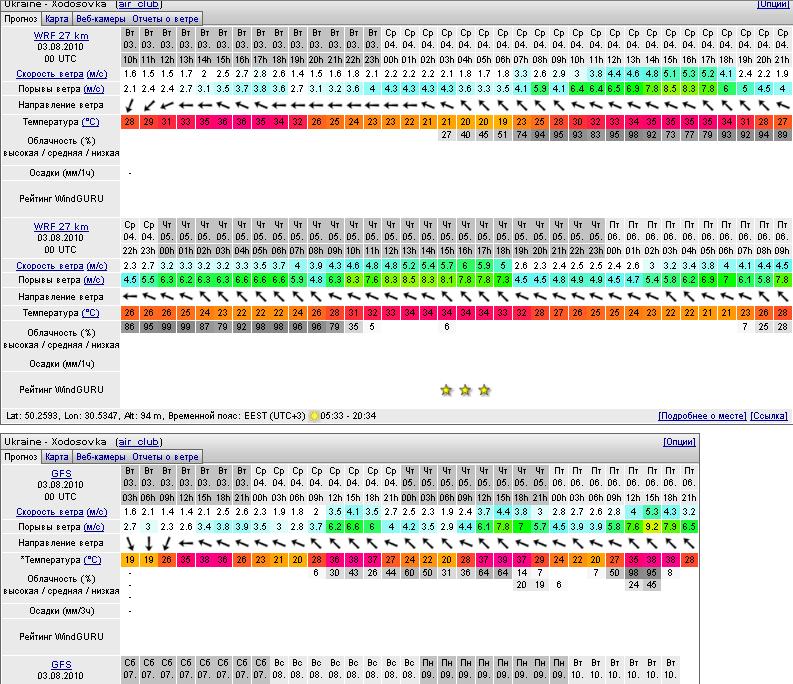Image resolution: width=793 pixels, height=684 pixels.
Task: Open the GFS model link dated 03.08.2010 with 00 UTC
Action: [x=61, y=472]
